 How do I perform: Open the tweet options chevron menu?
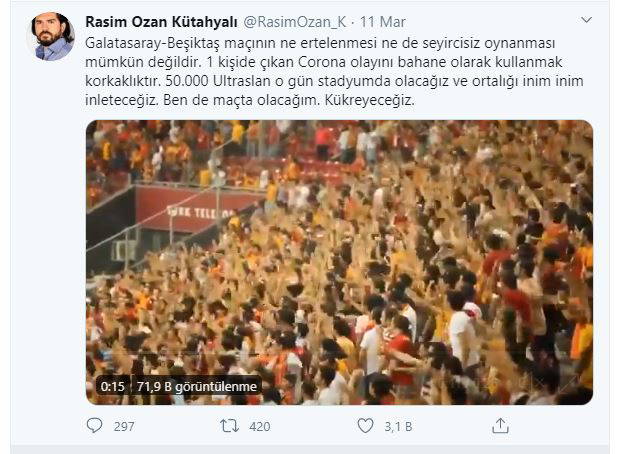click(x=586, y=20)
